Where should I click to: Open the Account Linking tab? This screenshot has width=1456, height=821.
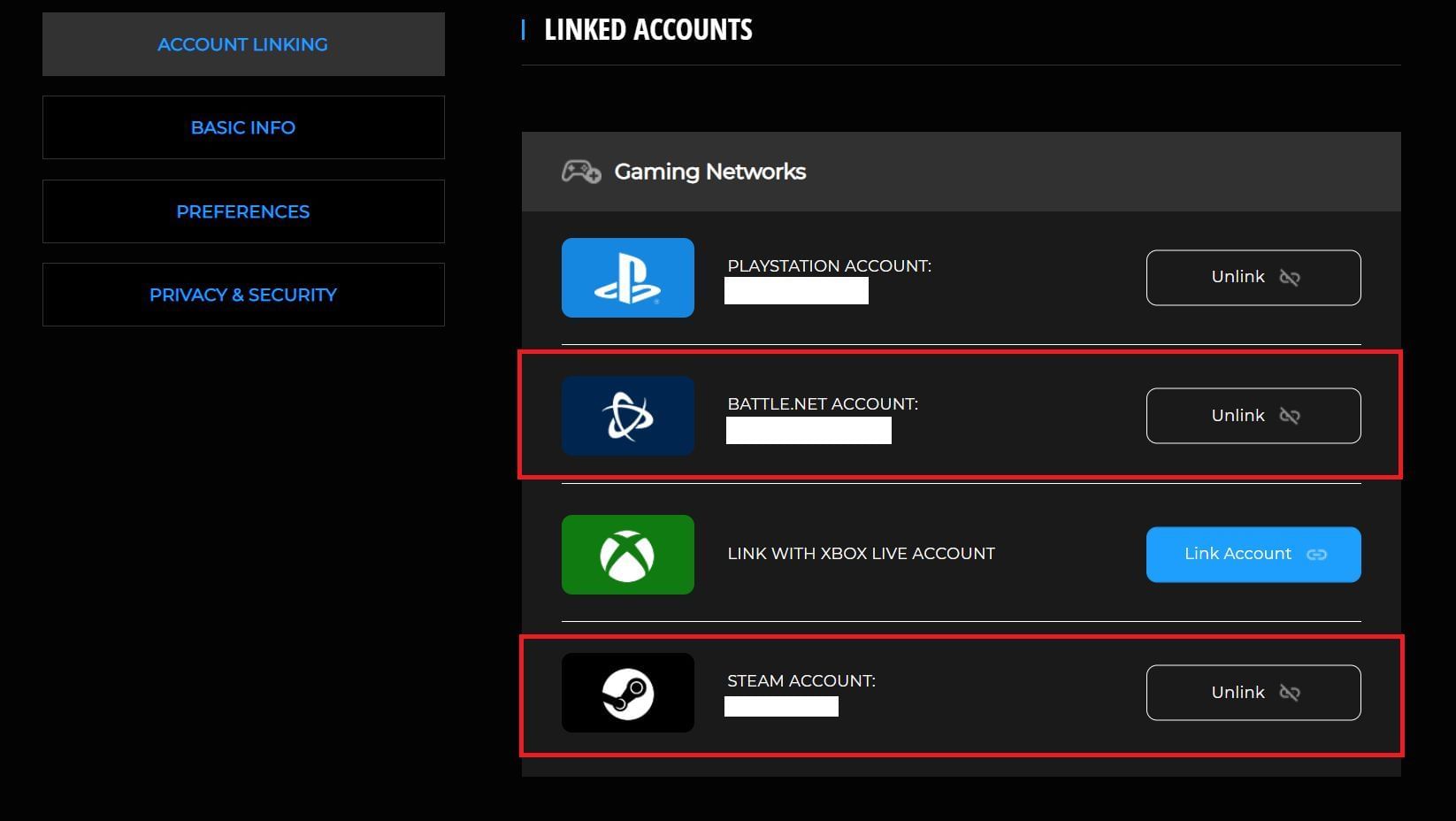coord(242,44)
